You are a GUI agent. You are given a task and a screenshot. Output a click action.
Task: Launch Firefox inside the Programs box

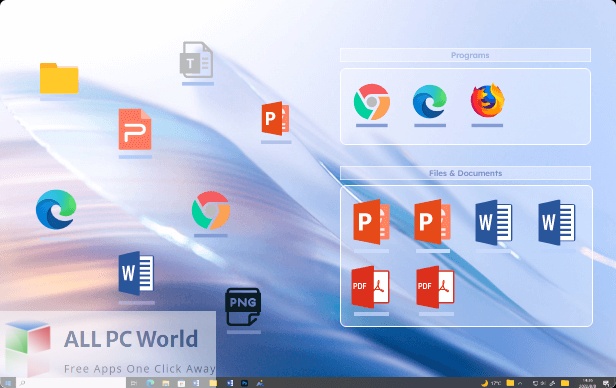(487, 101)
